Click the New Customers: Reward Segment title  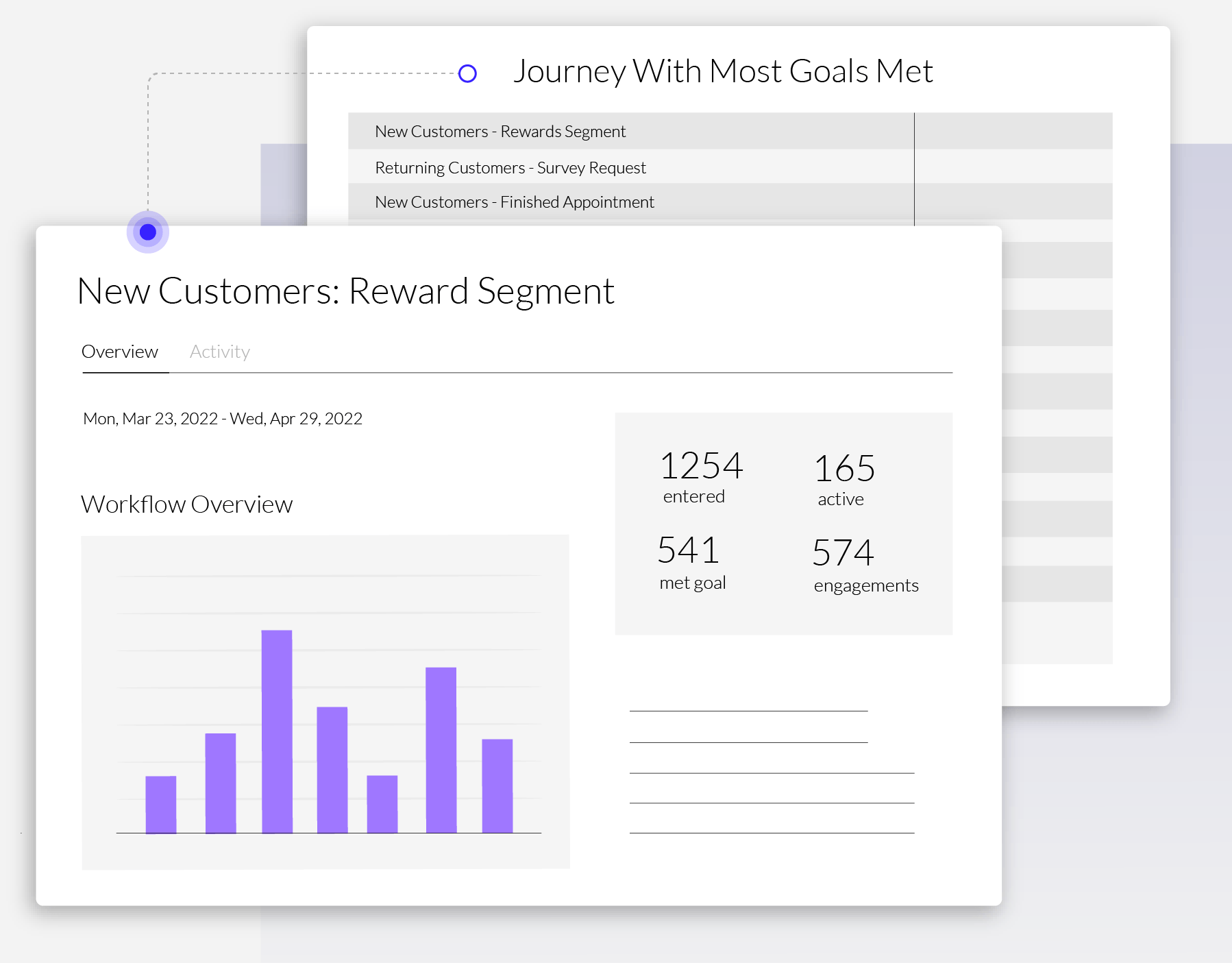345,291
